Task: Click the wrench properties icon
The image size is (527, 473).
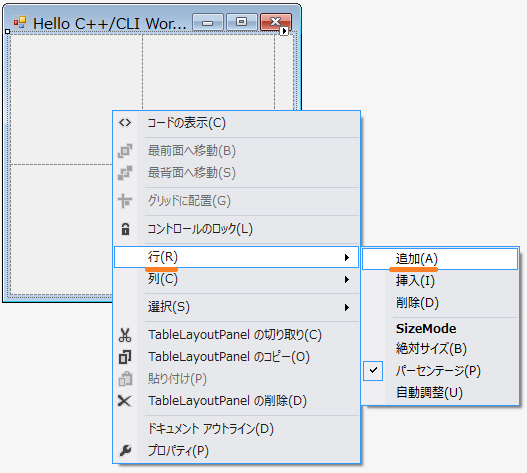Action: click(x=125, y=450)
